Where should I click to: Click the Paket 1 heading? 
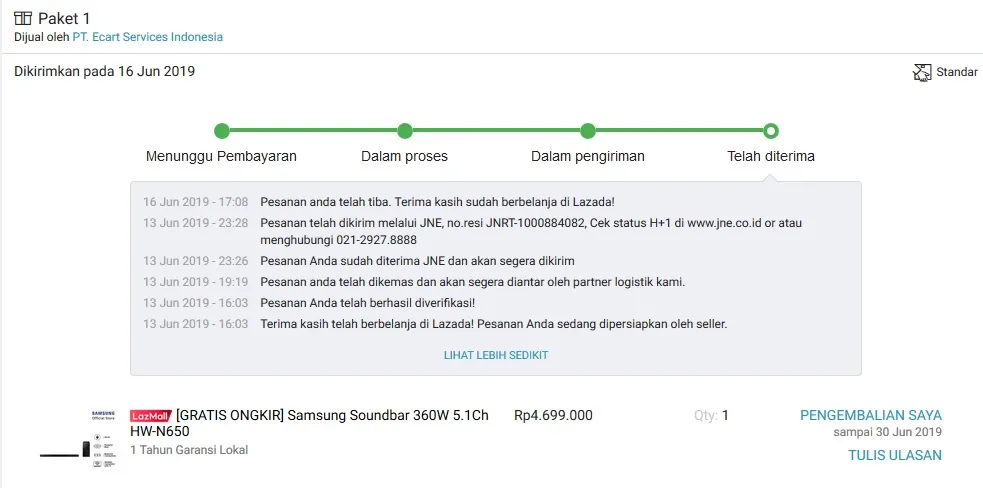[x=64, y=18]
